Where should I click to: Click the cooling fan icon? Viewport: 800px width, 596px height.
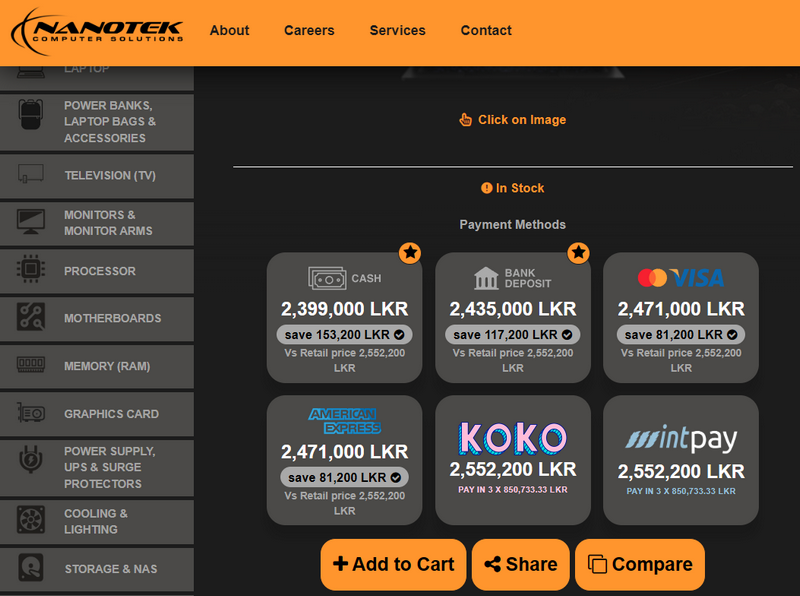31,519
